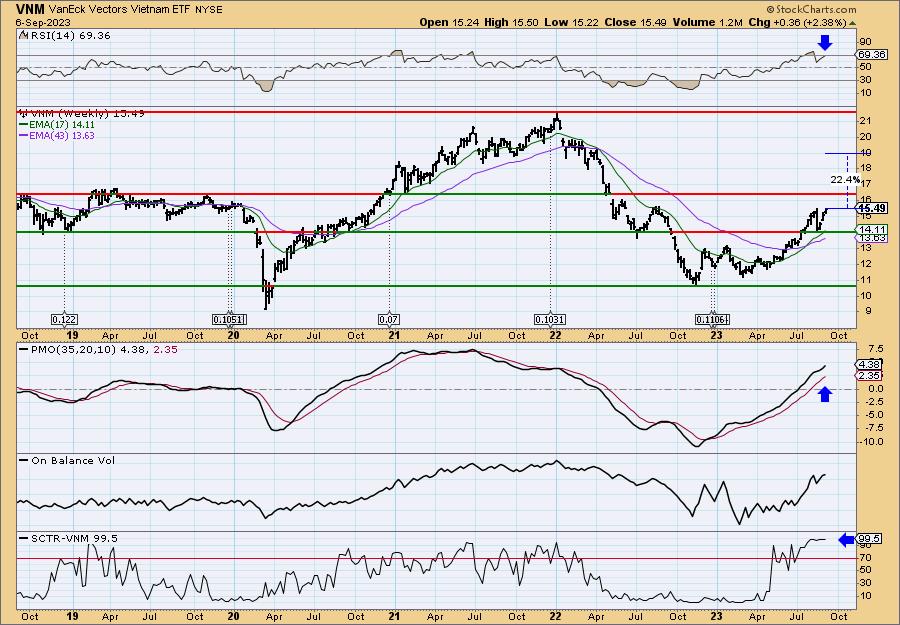900x625 pixels.
Task: Click the VNM ticker symbol in the title
Action: (30, 9)
